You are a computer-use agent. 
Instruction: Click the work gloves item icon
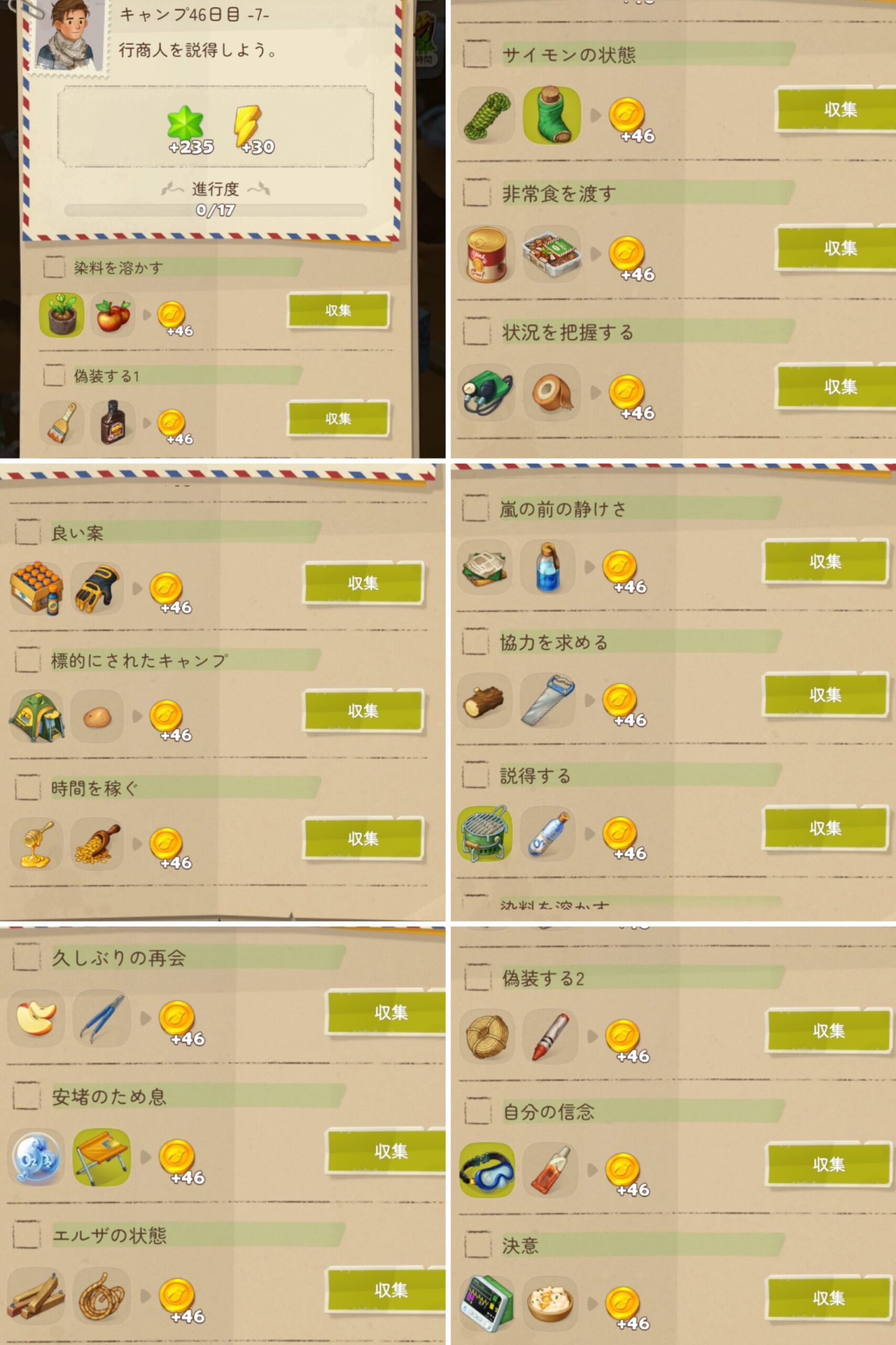97,588
